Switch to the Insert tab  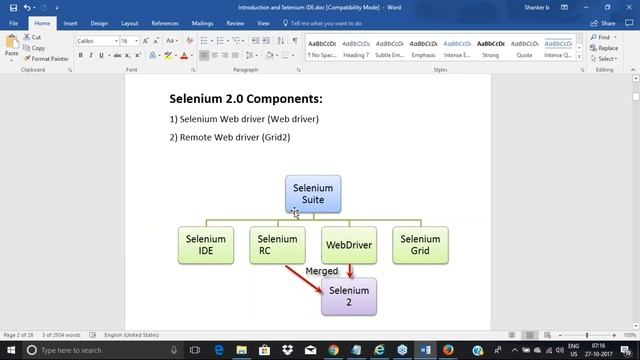[70, 23]
